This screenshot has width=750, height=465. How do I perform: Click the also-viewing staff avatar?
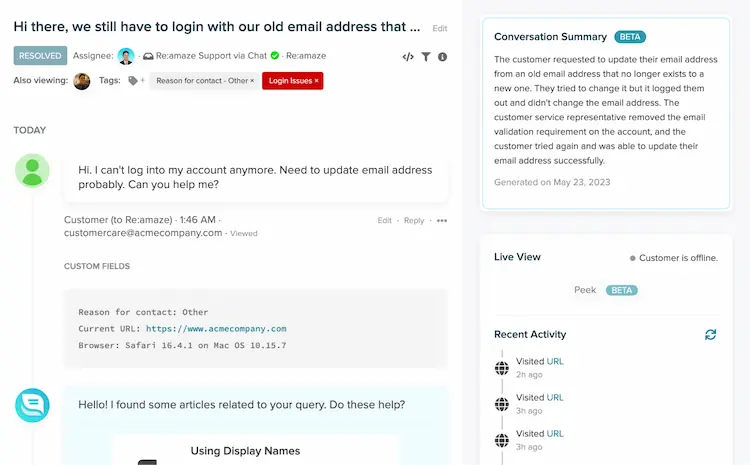click(82, 81)
